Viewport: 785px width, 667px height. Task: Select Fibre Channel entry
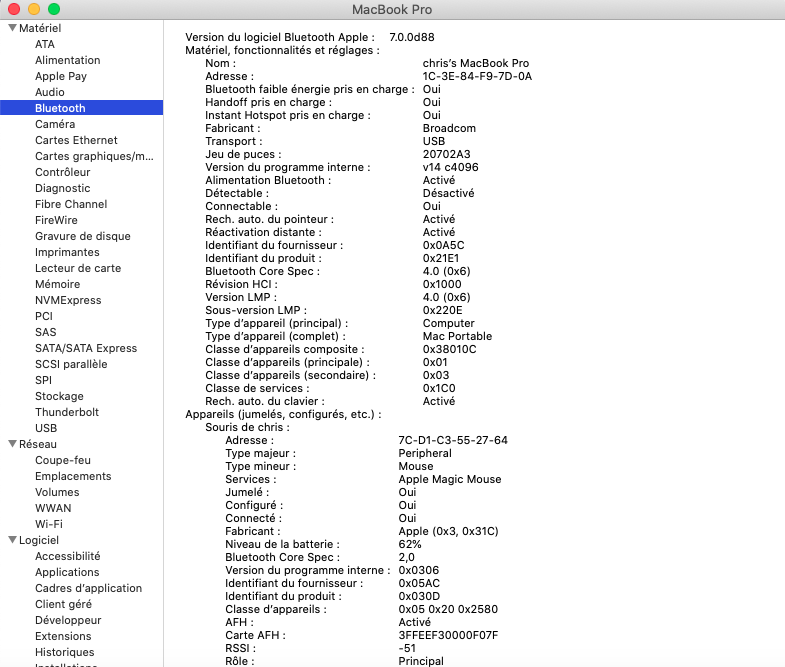pyautogui.click(x=71, y=204)
